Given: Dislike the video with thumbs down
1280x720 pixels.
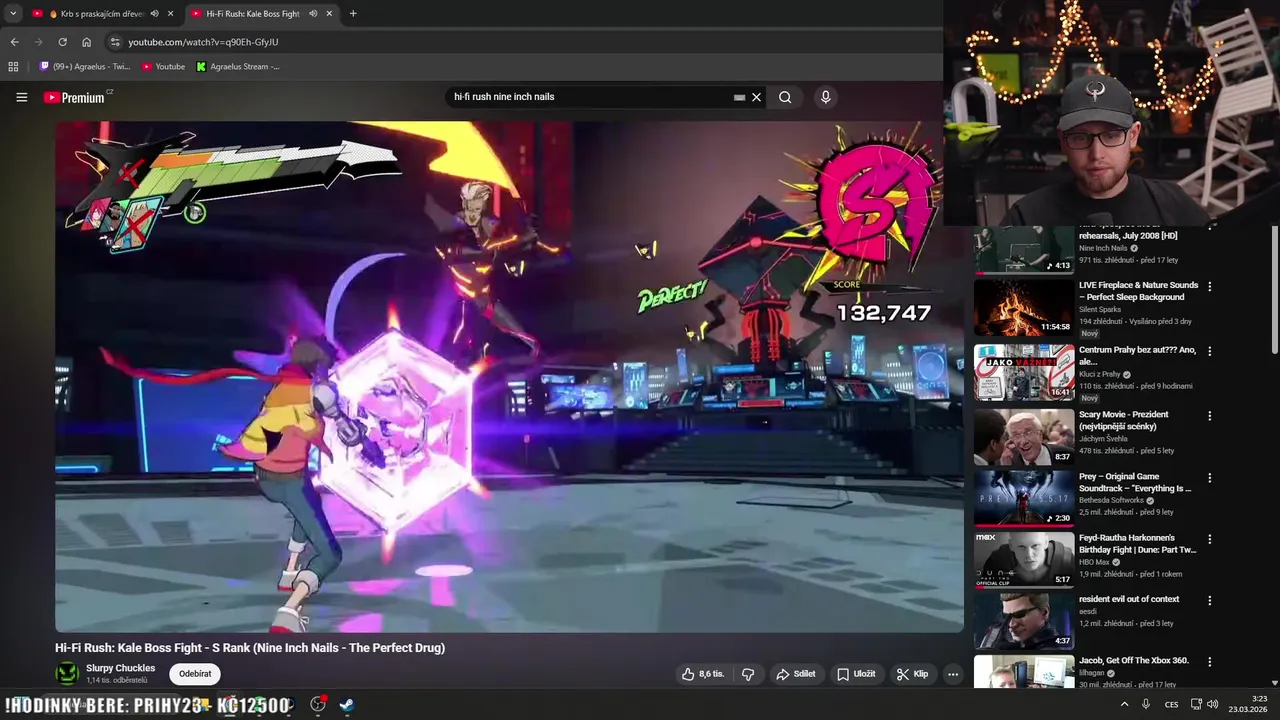Looking at the screenshot, I should click(x=748, y=674).
